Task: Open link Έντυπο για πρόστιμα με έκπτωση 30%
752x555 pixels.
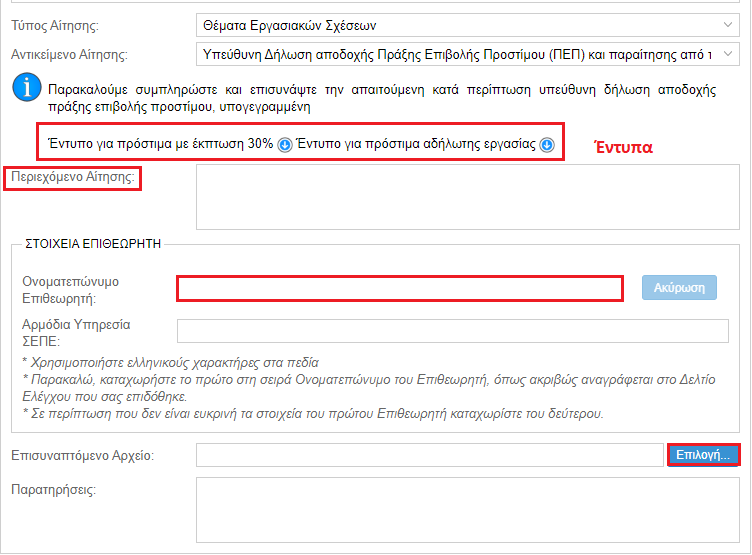Action: (161, 143)
